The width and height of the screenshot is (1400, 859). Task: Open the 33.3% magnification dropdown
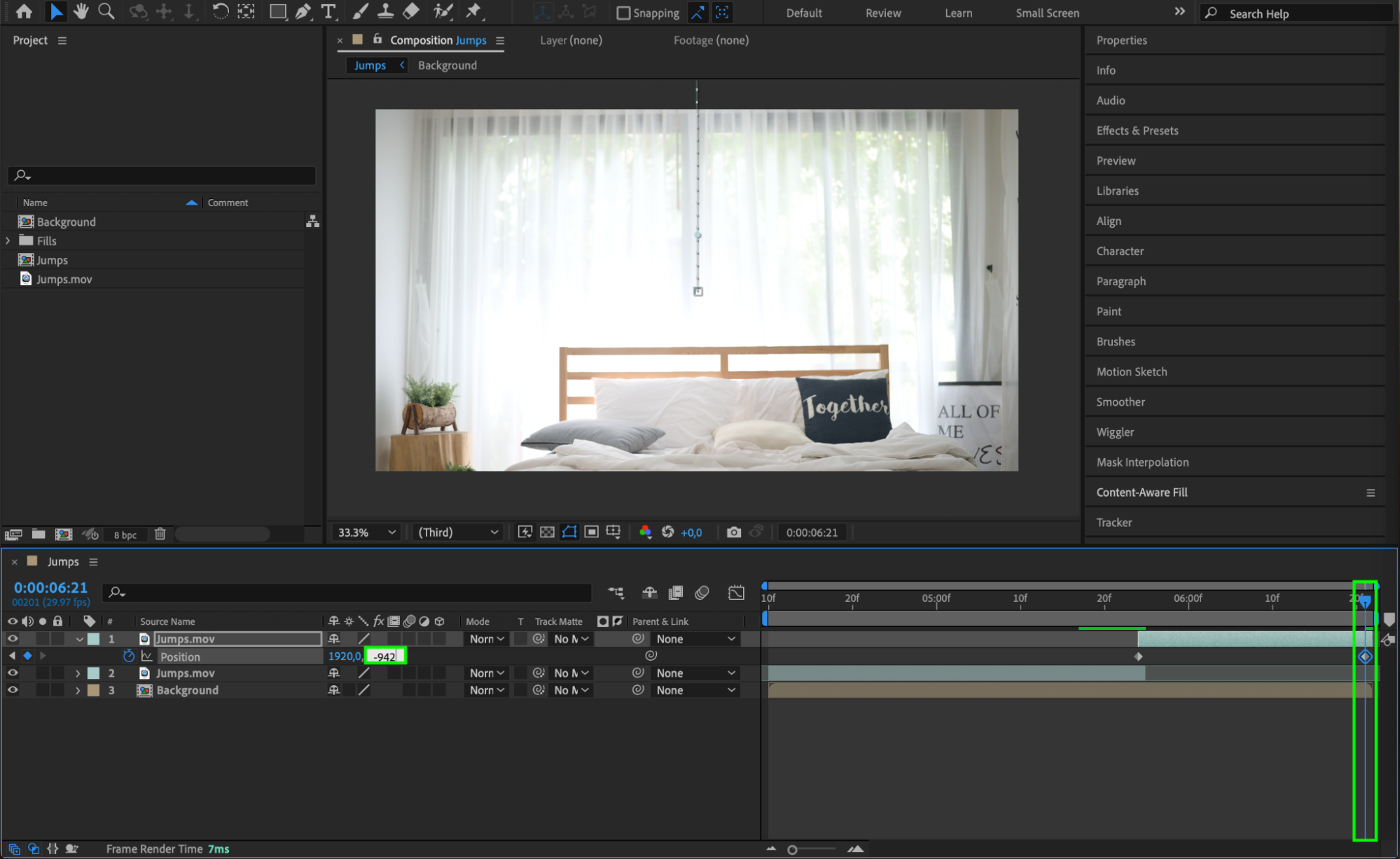pyautogui.click(x=366, y=532)
